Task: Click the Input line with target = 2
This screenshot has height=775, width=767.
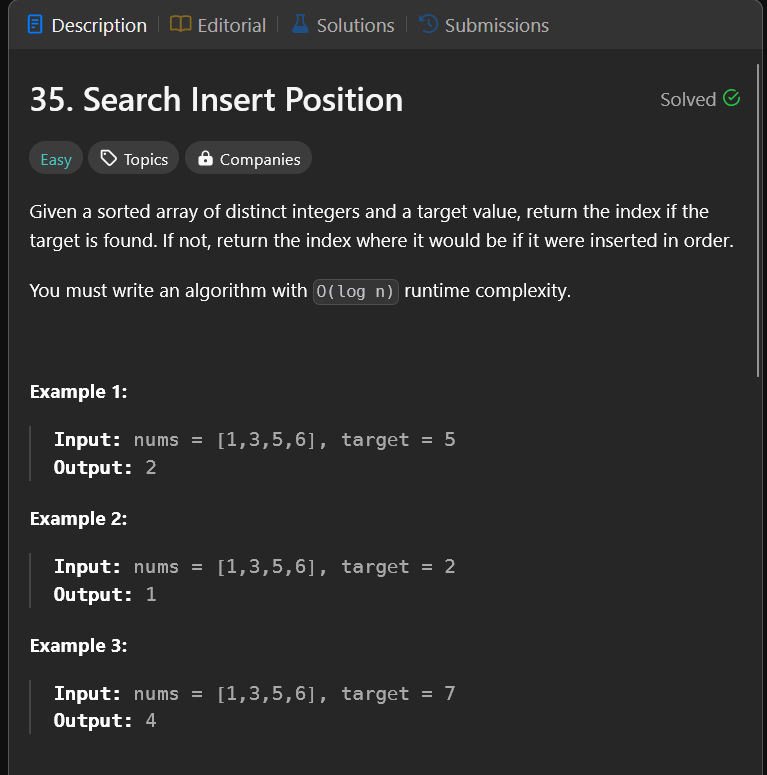Action: (x=254, y=567)
